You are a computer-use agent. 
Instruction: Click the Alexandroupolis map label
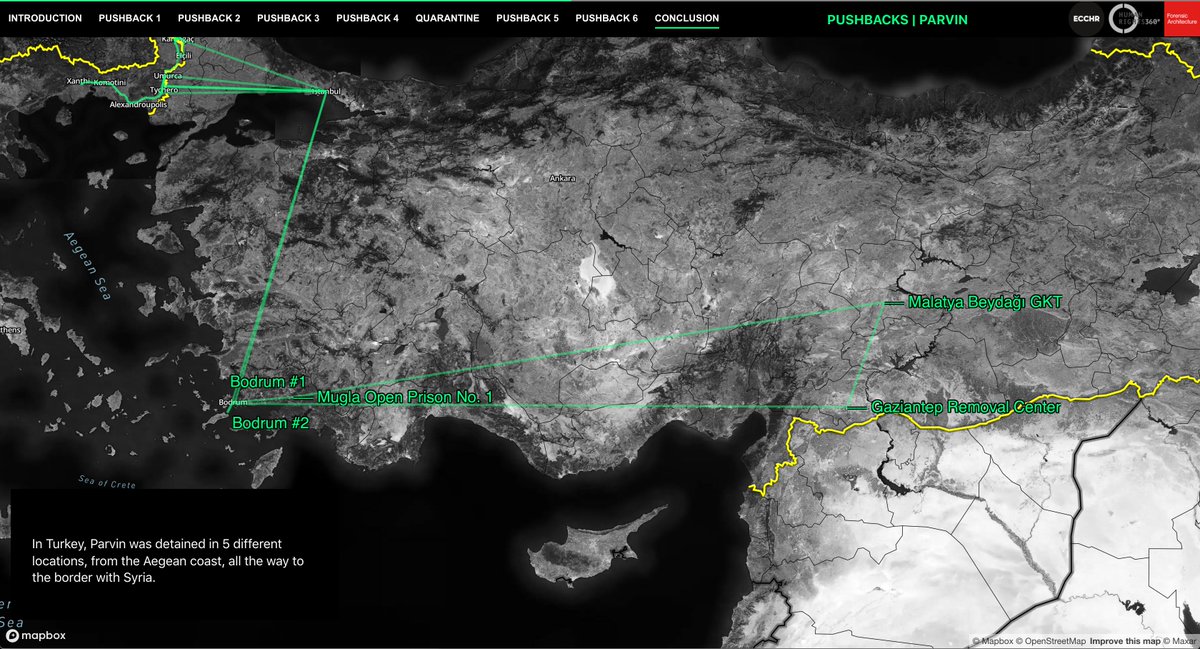(137, 103)
